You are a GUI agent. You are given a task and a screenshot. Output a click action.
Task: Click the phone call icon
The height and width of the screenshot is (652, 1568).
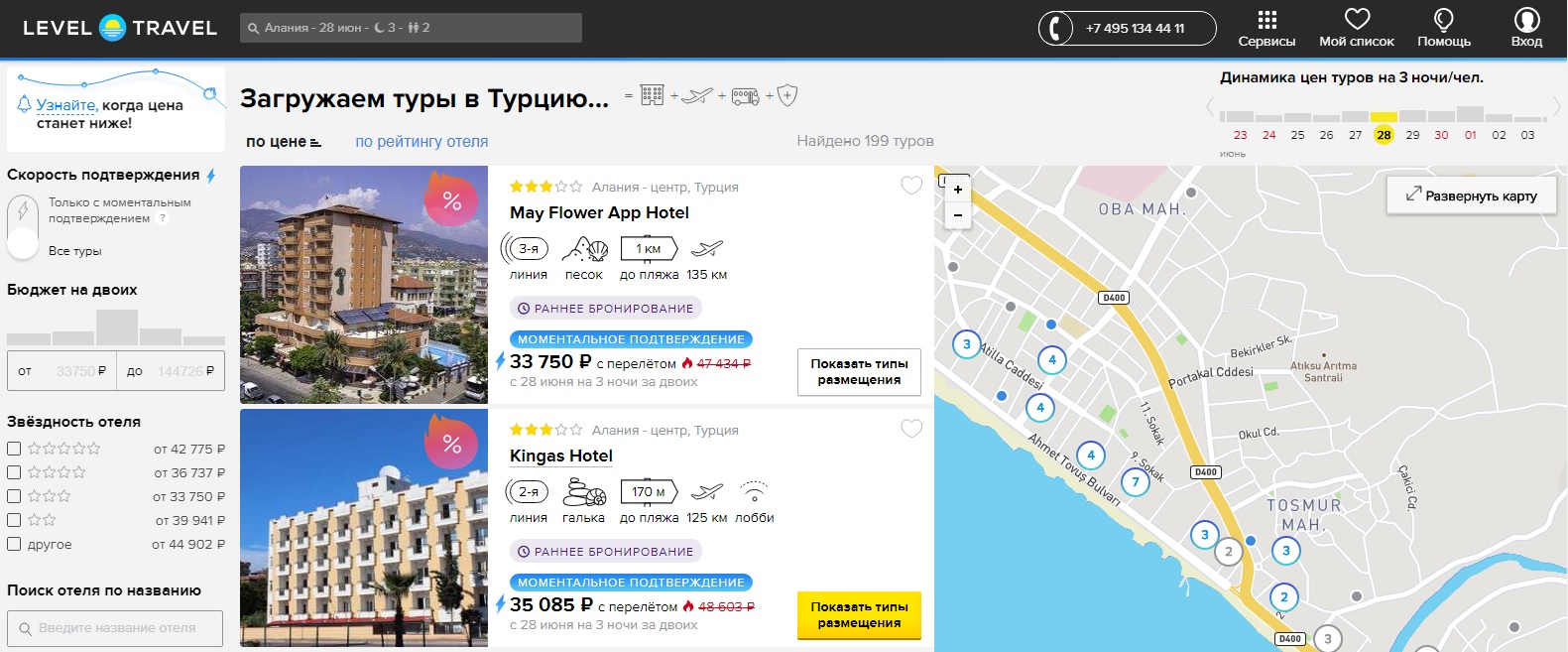(x=1056, y=28)
